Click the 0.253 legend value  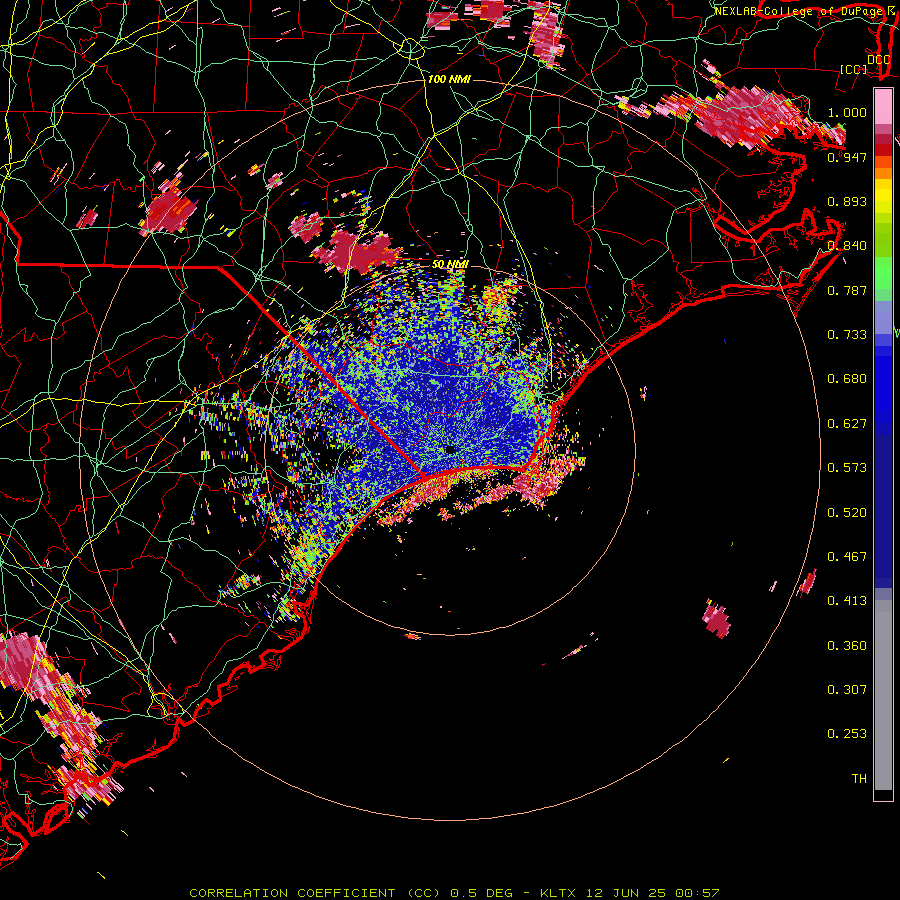(x=847, y=734)
